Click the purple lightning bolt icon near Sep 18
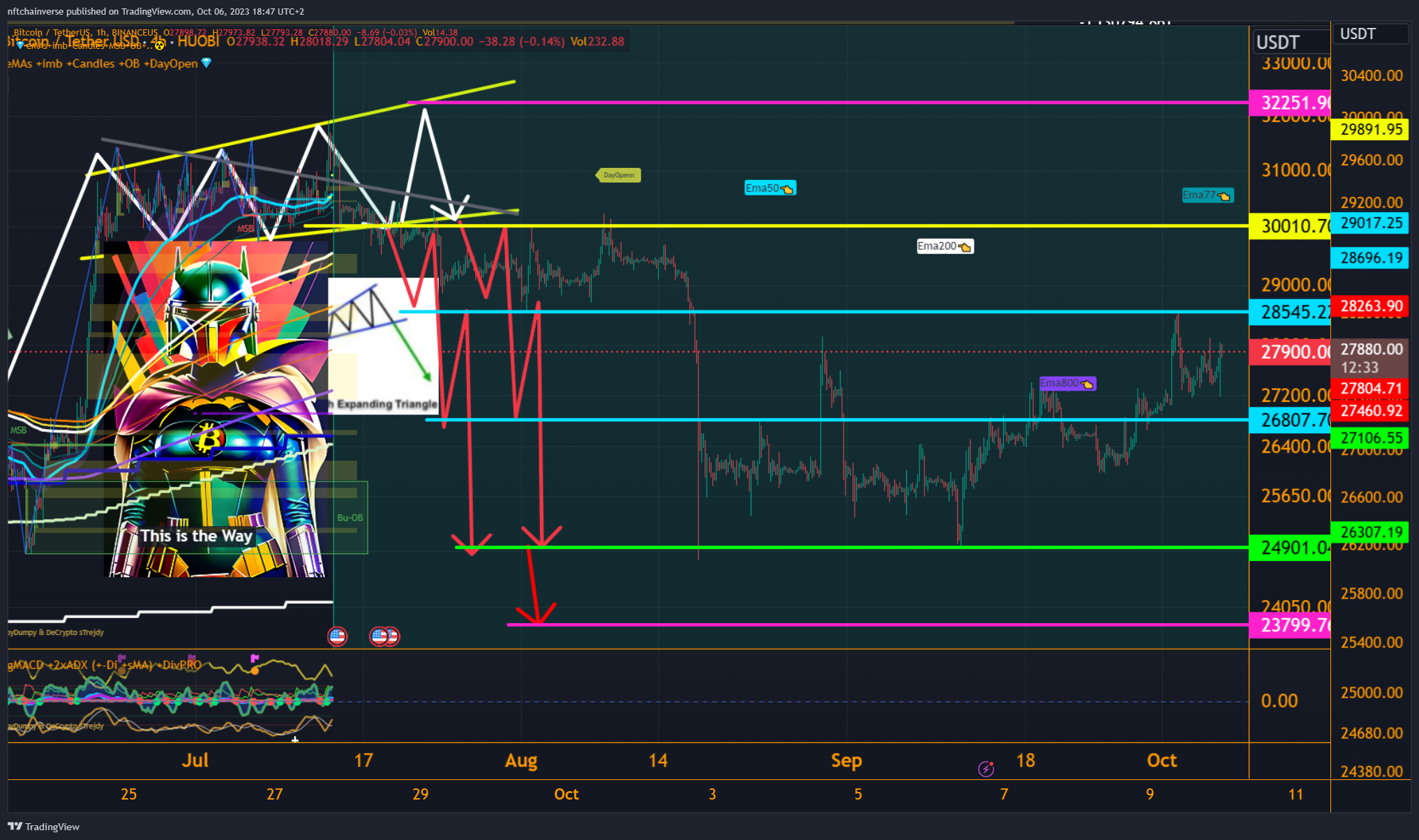The image size is (1419, 840). (986, 769)
